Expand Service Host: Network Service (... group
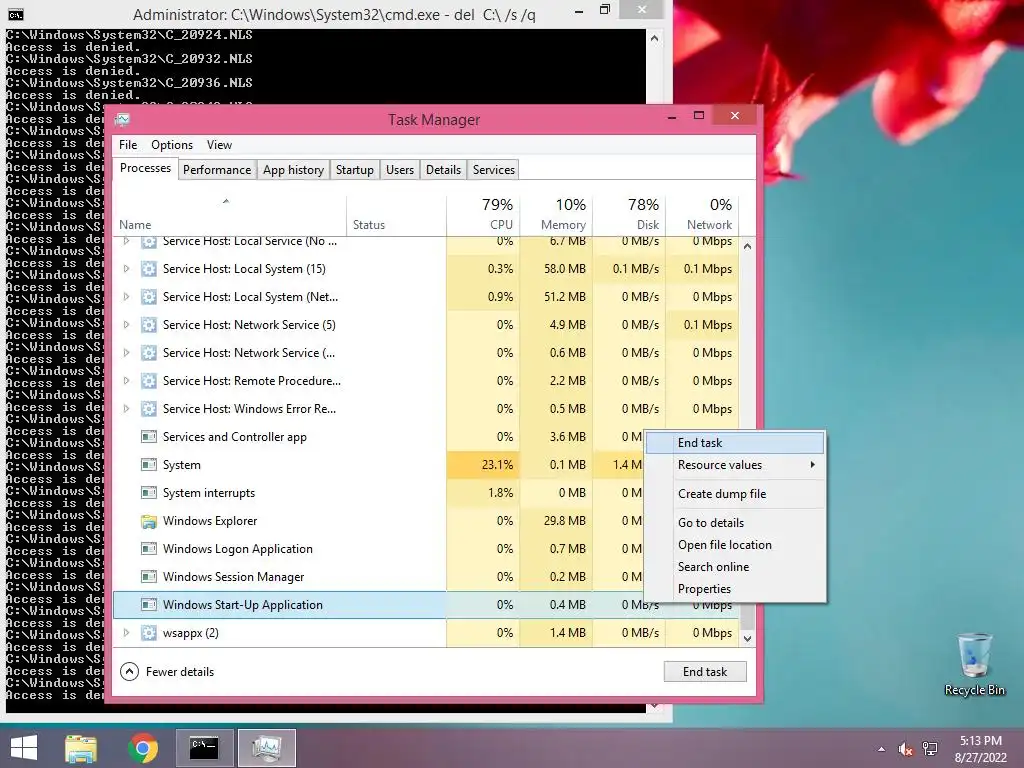1024x768 pixels. click(x=127, y=353)
